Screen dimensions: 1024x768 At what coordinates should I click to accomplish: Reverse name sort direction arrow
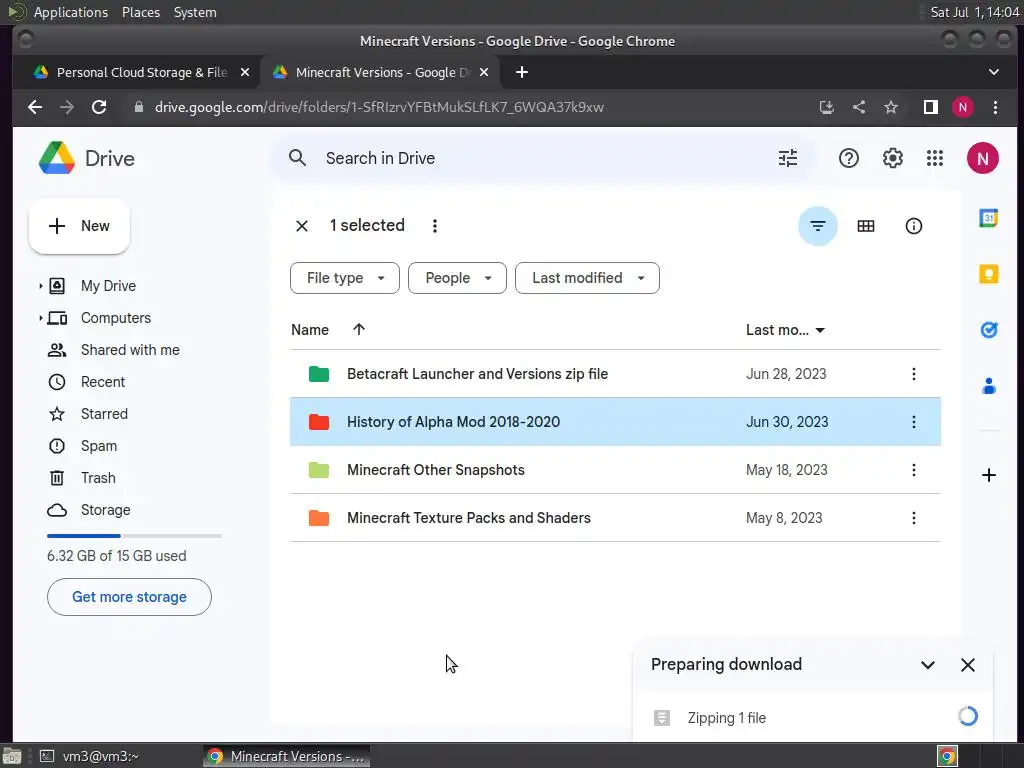(x=359, y=329)
